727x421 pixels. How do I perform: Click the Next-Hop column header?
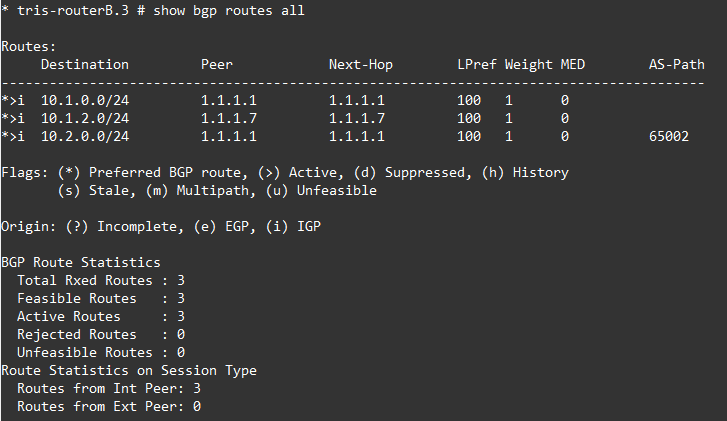coord(361,65)
